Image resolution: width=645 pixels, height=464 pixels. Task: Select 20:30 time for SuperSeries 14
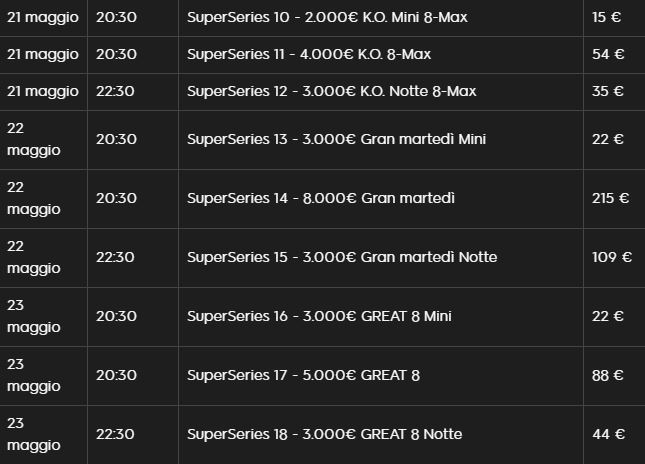coord(116,198)
